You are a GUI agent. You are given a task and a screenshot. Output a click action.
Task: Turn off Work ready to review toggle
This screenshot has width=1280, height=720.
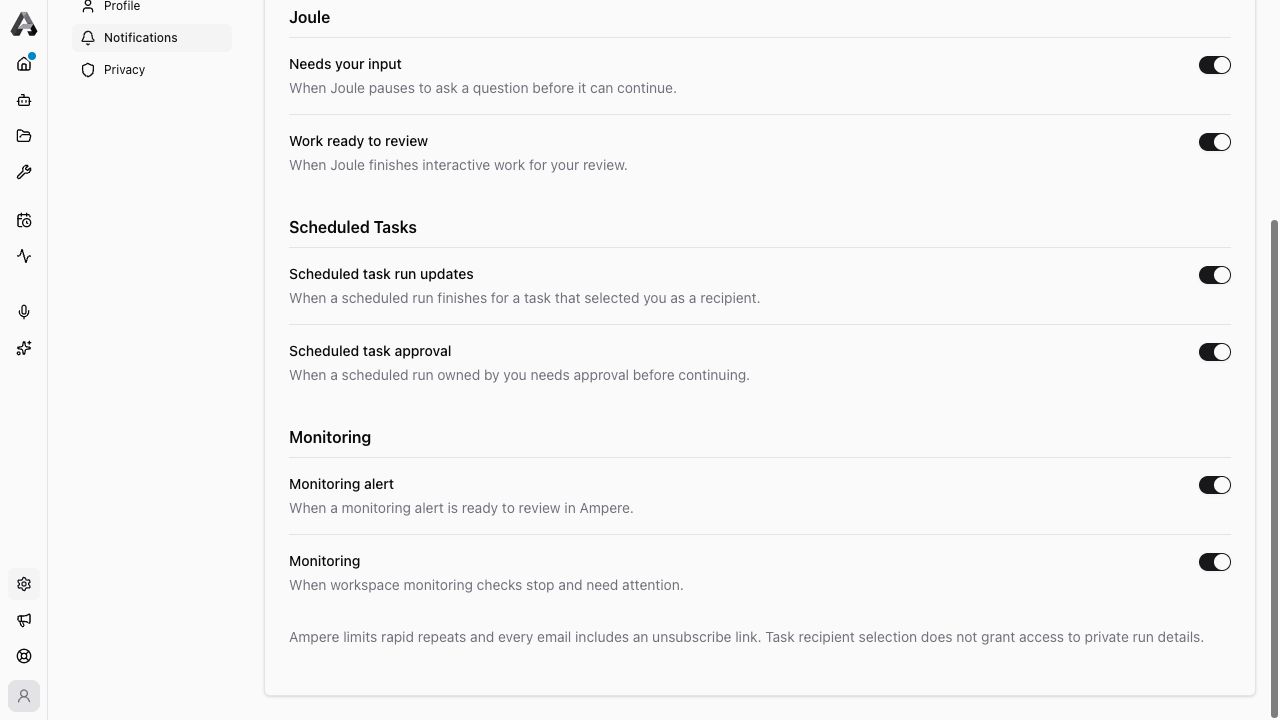1215,142
